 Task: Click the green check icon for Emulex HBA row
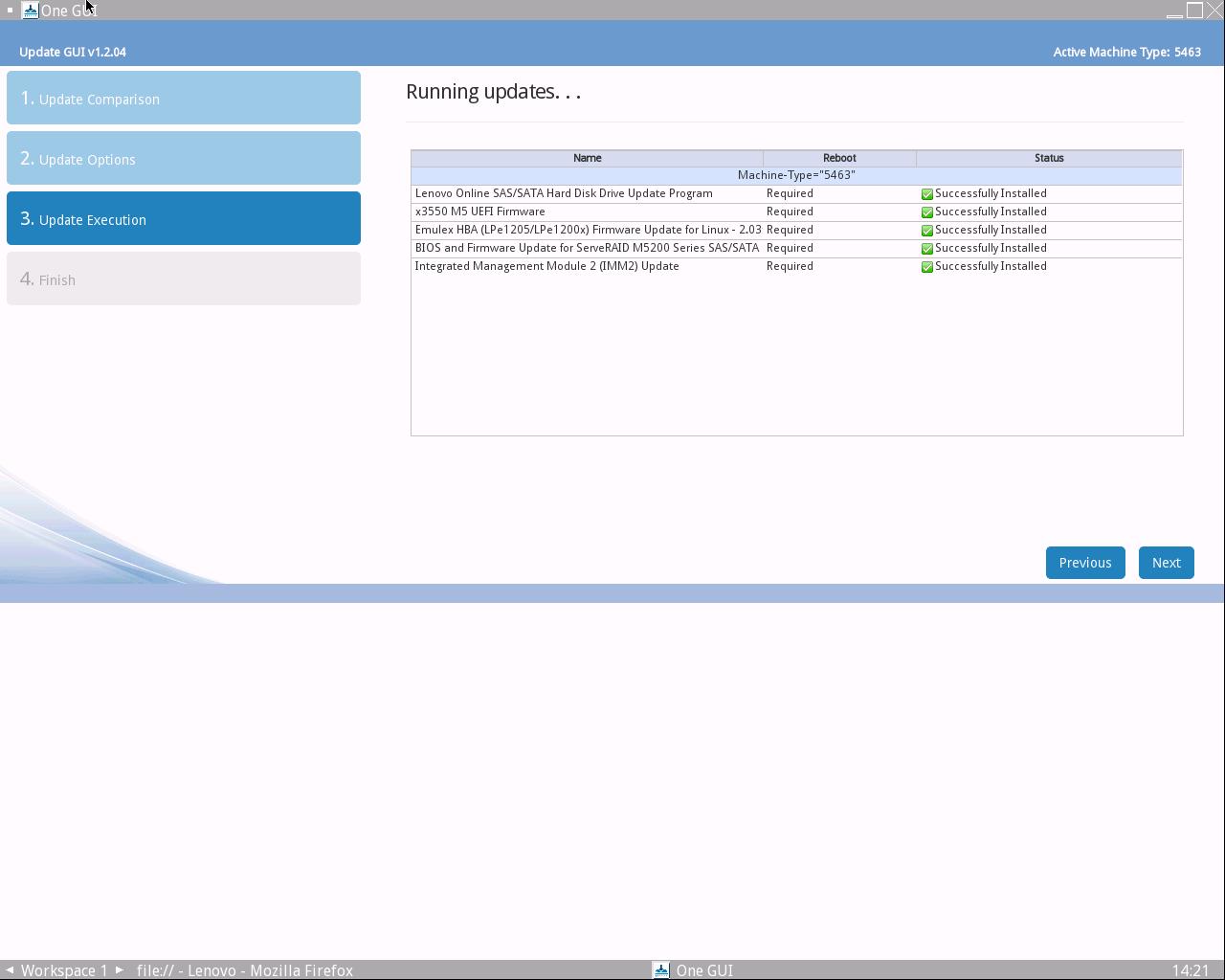926,231
